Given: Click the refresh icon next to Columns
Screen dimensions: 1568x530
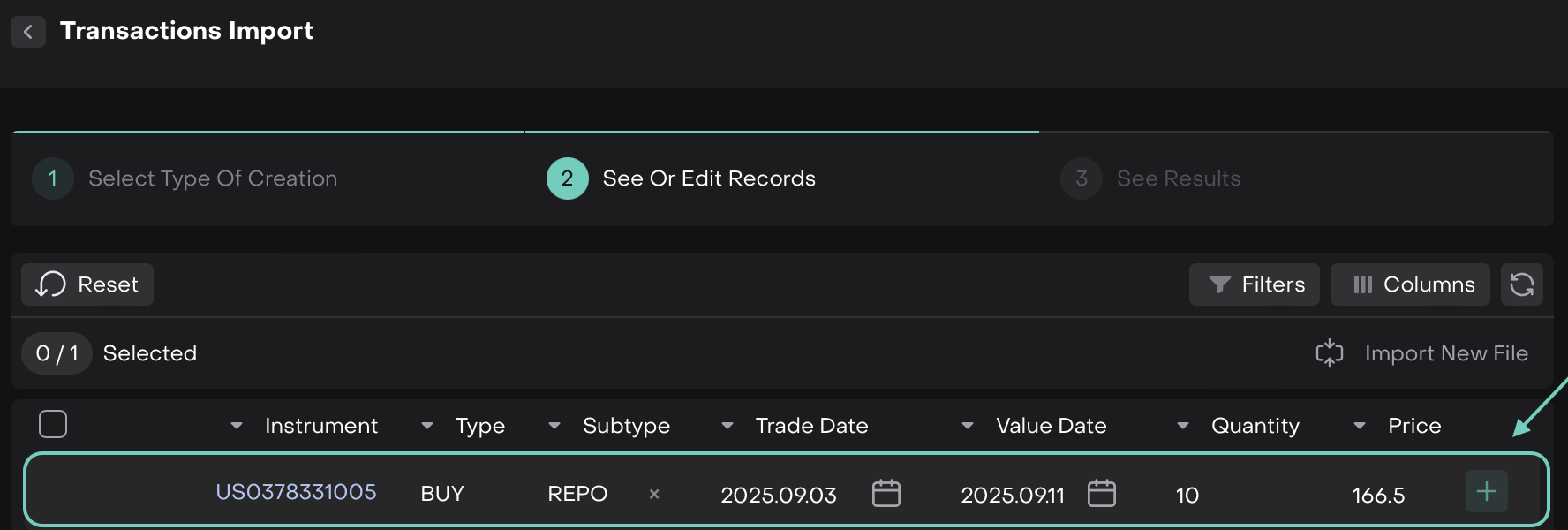Looking at the screenshot, I should tap(1521, 284).
